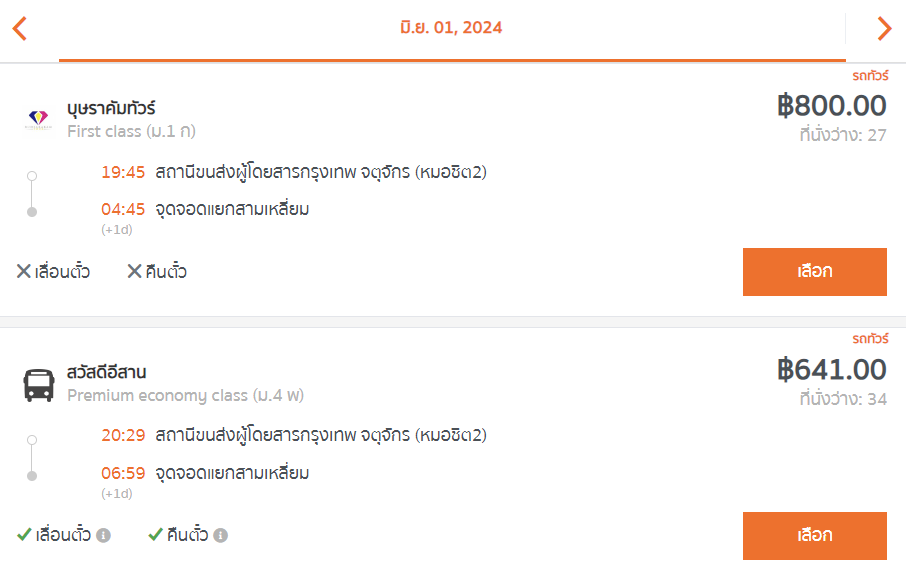
Task: Click the green check beside เลื่อนตั๋ว
Action: pos(24,534)
